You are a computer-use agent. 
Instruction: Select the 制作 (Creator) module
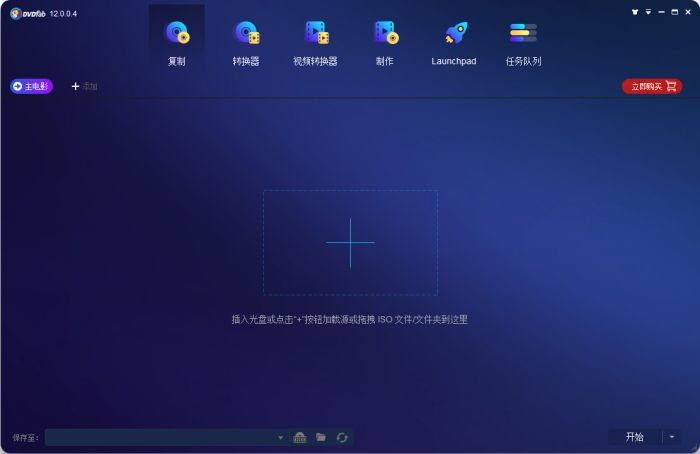point(384,40)
